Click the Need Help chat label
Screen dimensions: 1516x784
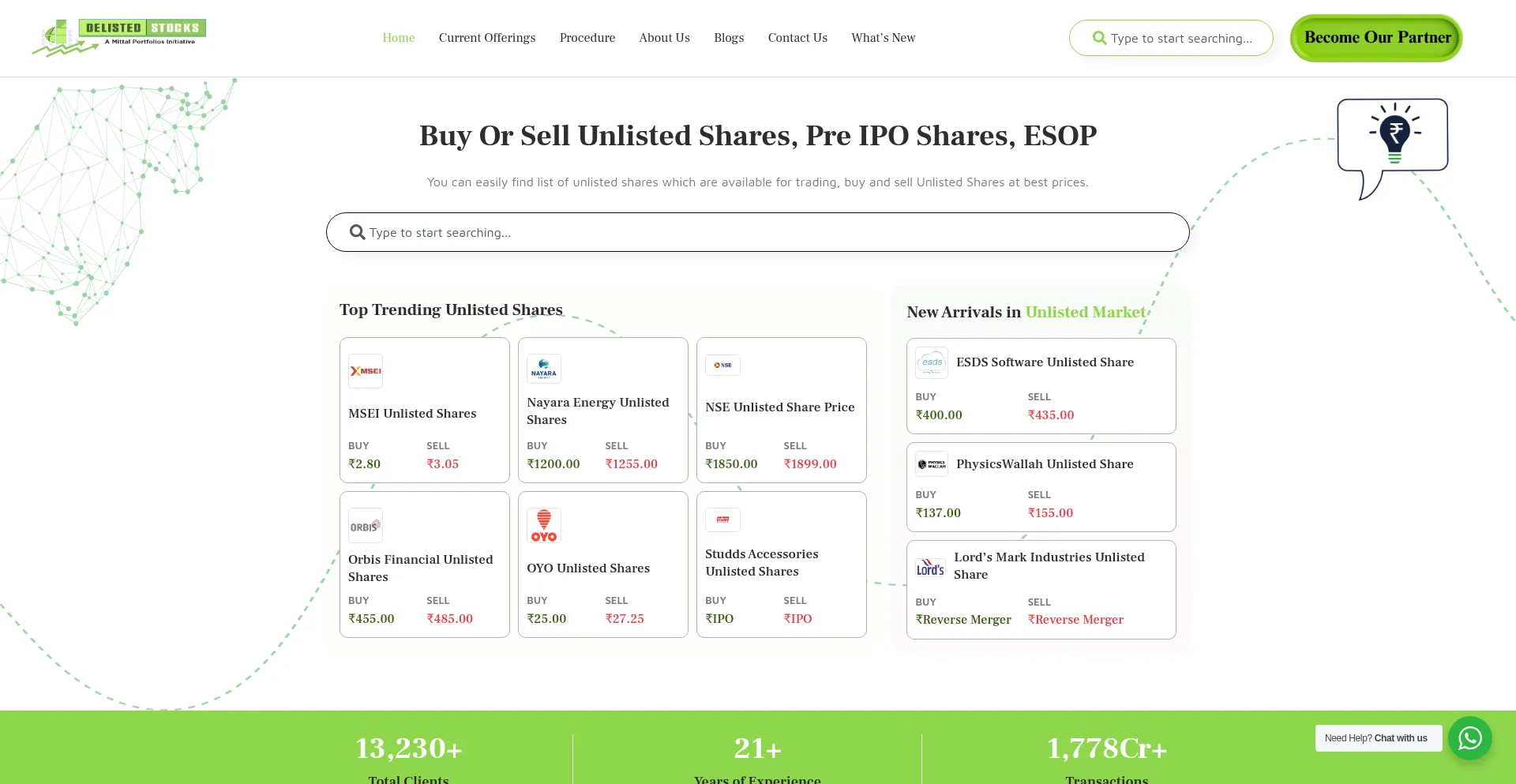click(x=1376, y=738)
